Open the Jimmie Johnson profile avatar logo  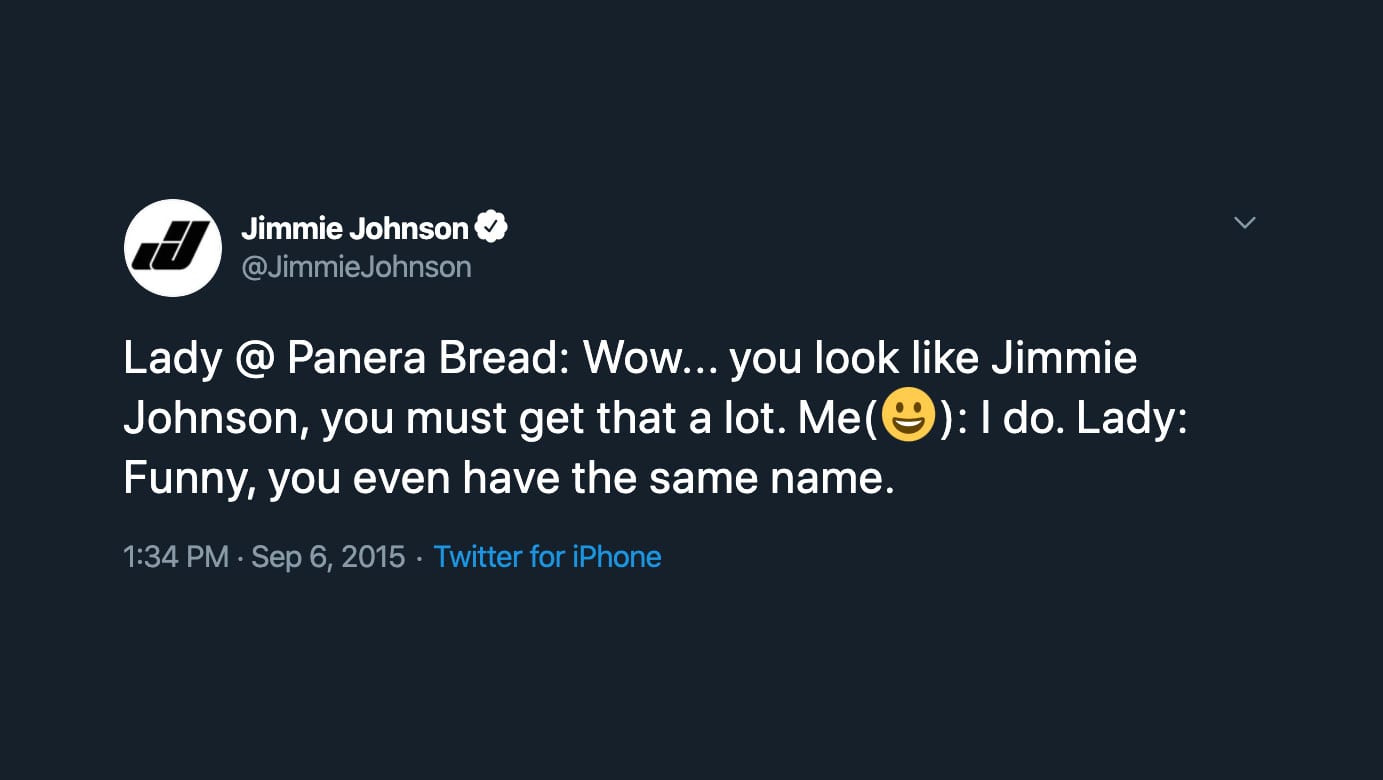[x=172, y=248]
